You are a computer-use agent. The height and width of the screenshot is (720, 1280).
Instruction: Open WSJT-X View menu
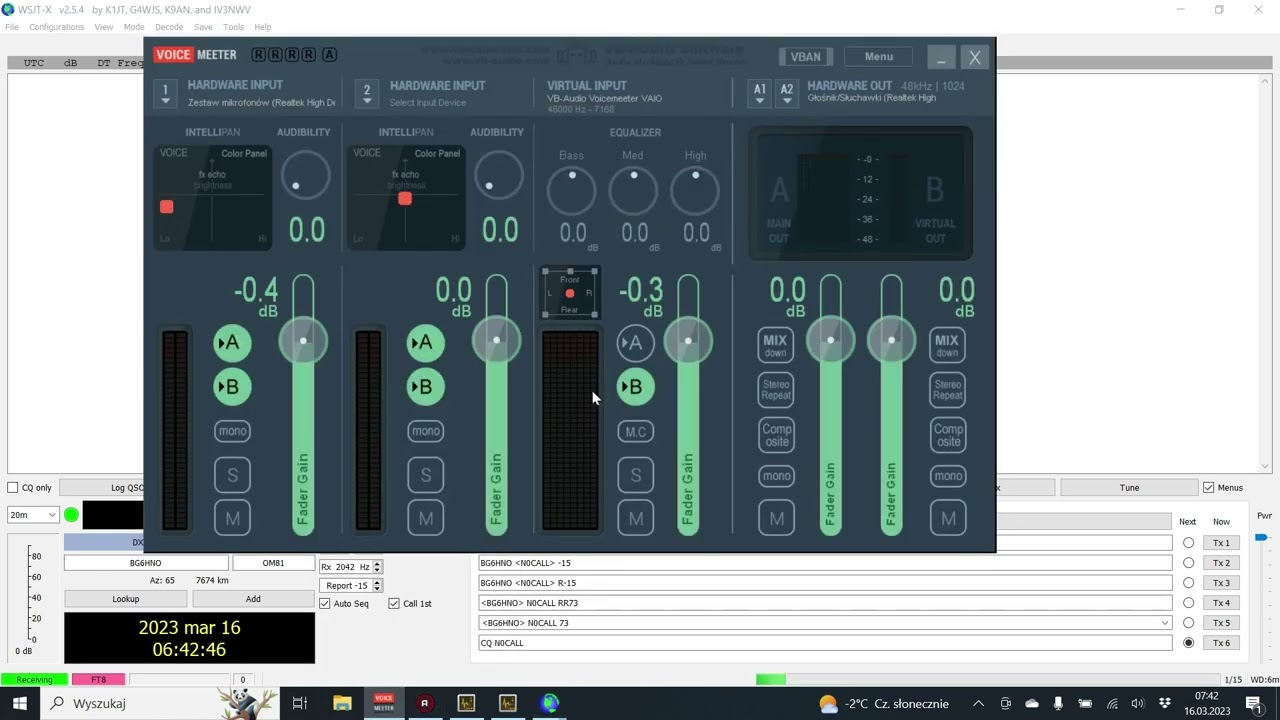(x=104, y=27)
